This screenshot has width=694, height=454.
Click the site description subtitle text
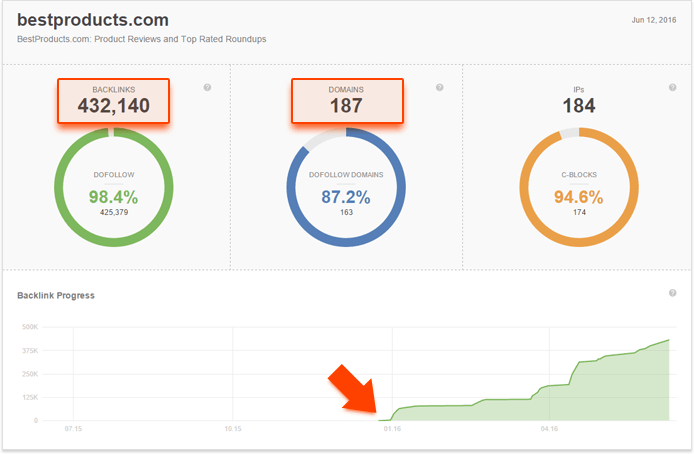(142, 39)
